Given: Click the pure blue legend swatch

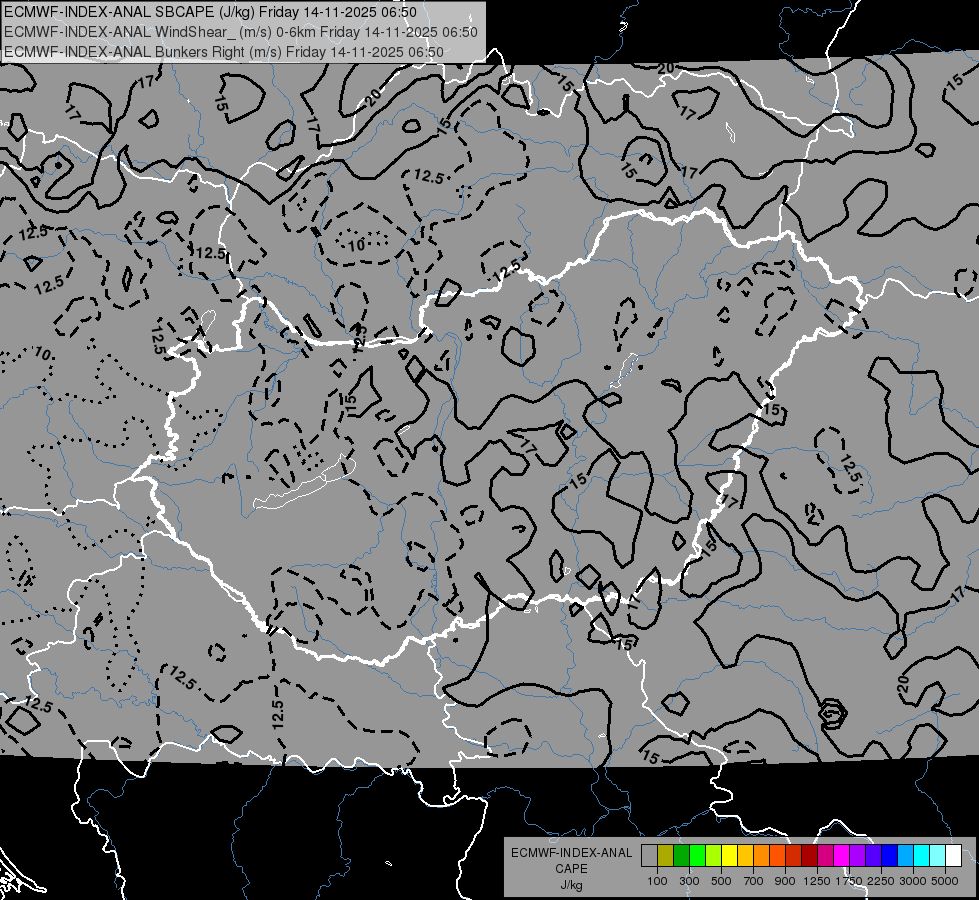Looking at the screenshot, I should click(x=890, y=855).
